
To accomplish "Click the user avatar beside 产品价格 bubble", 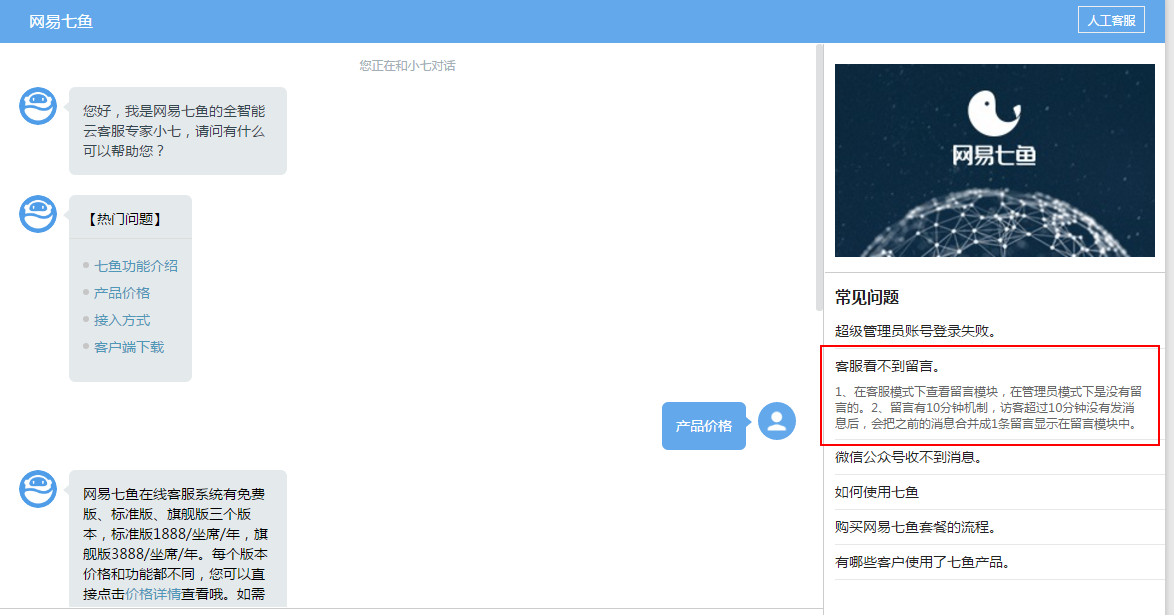I will pos(776,421).
